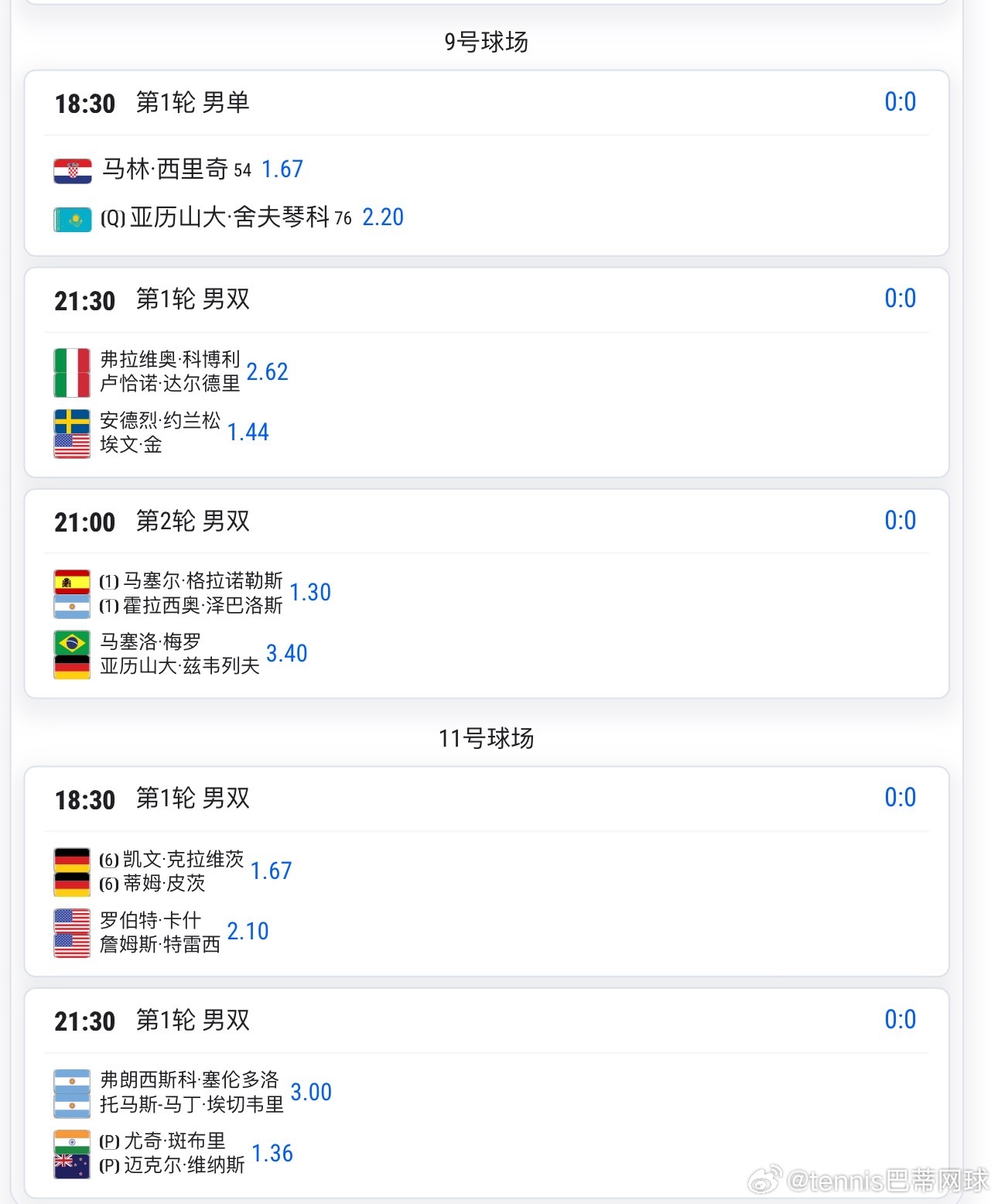Choose odds 2.10 for 卡什/特雷西
The width and height of the screenshot is (998, 1204).
pos(248,932)
